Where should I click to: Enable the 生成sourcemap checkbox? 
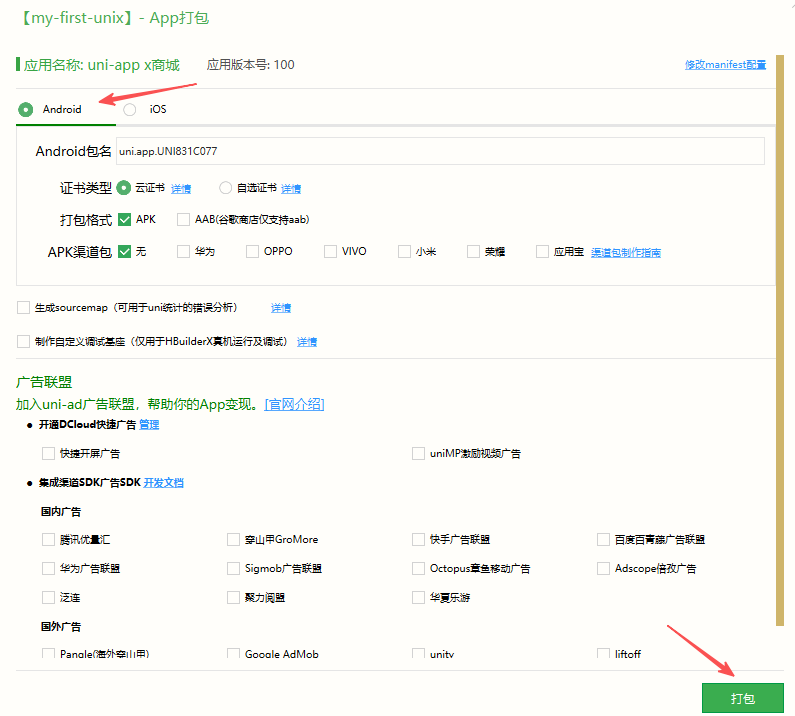(x=23, y=308)
